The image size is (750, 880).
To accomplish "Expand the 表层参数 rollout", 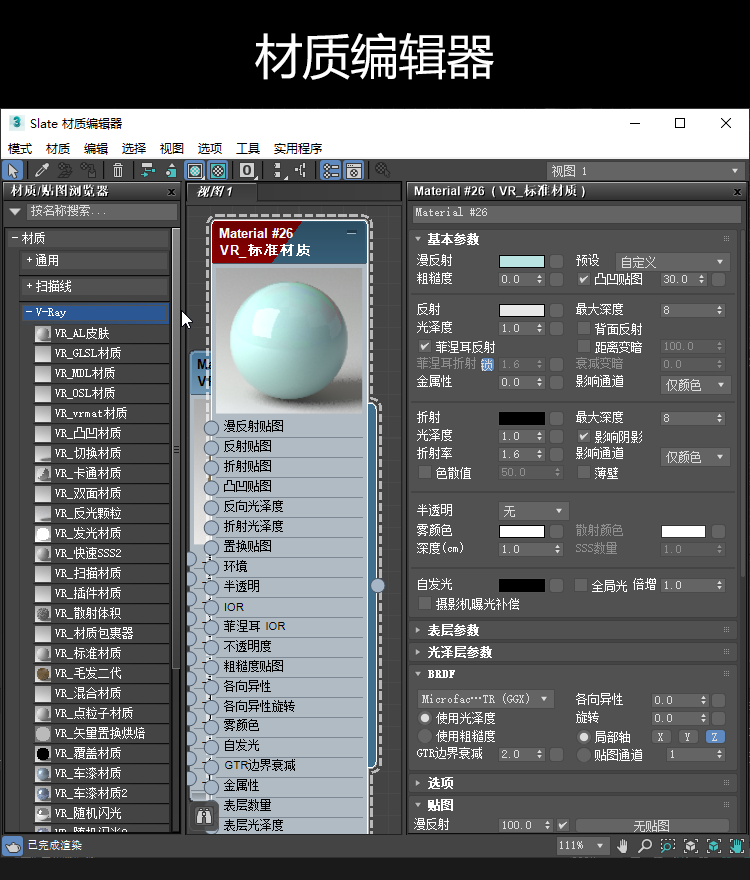I will (575, 630).
